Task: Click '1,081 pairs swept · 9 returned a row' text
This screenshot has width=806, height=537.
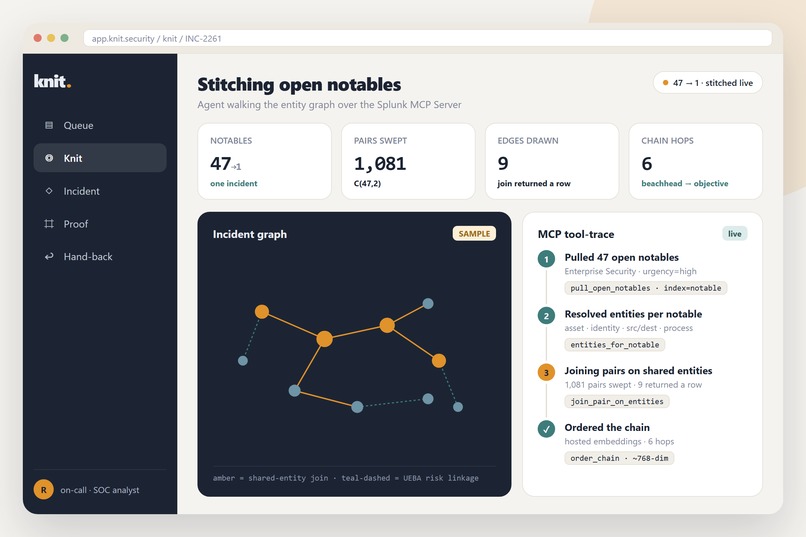Action: pyautogui.click(x=633, y=385)
